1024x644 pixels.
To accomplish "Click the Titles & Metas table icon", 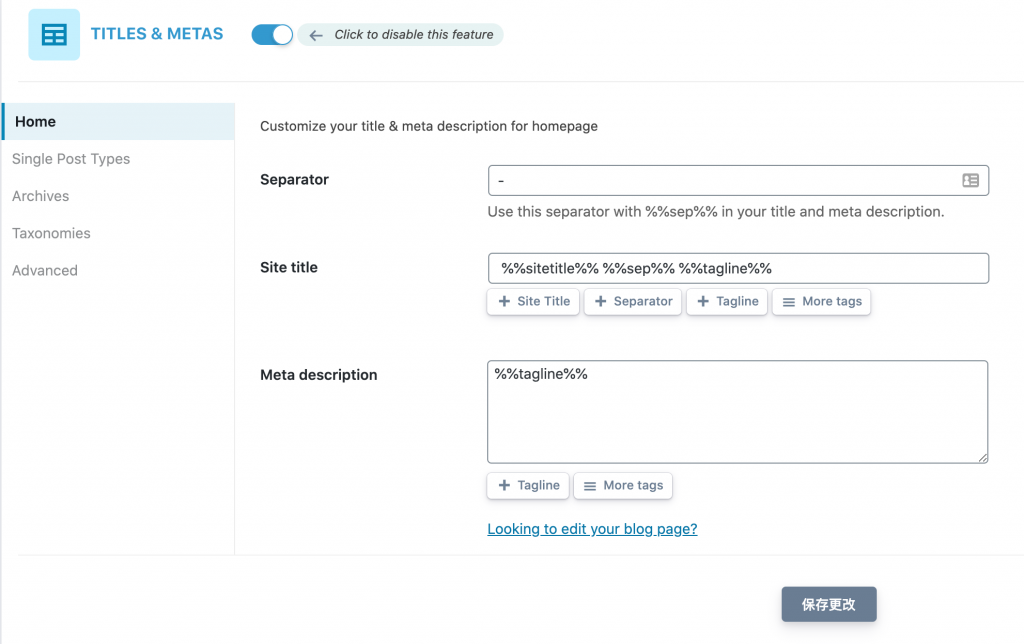I will coord(54,35).
